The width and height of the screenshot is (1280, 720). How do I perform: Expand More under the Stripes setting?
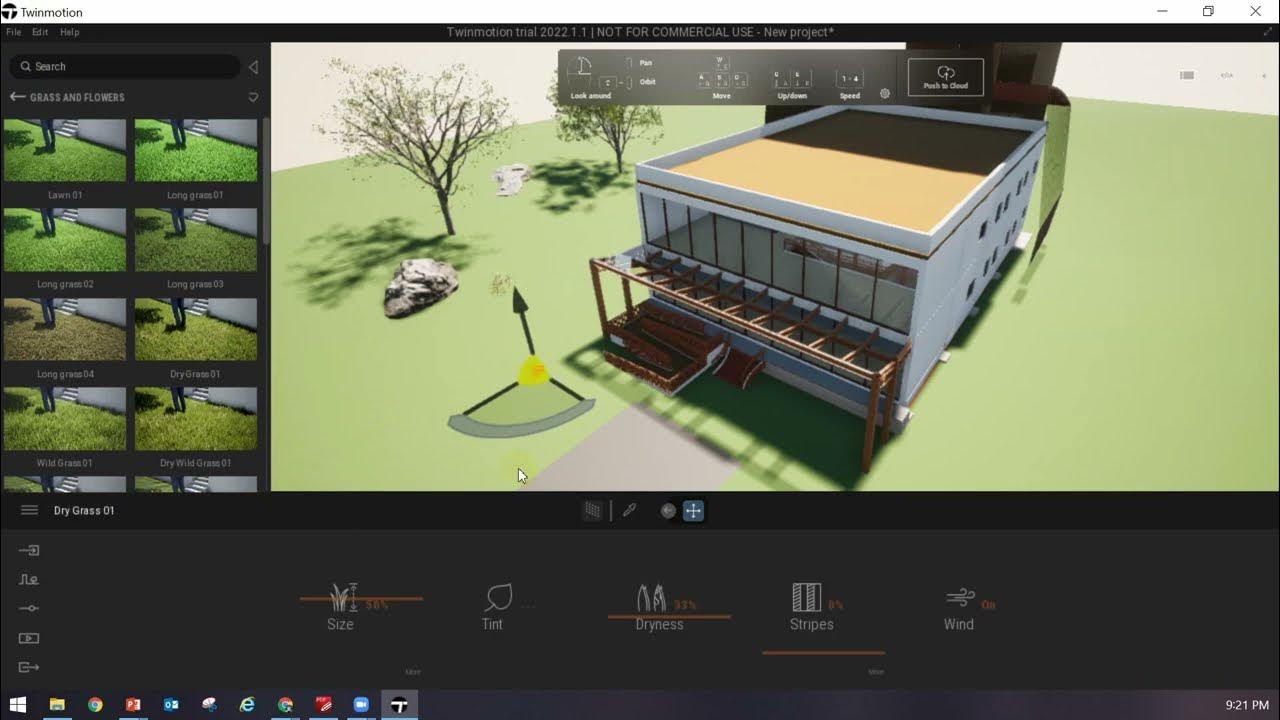coord(876,672)
